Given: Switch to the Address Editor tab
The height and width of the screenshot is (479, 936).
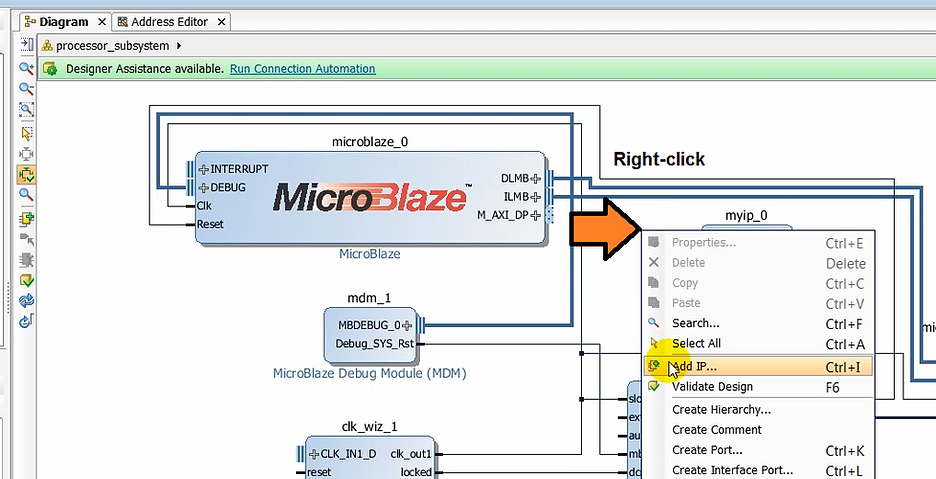Looking at the screenshot, I should point(169,21).
